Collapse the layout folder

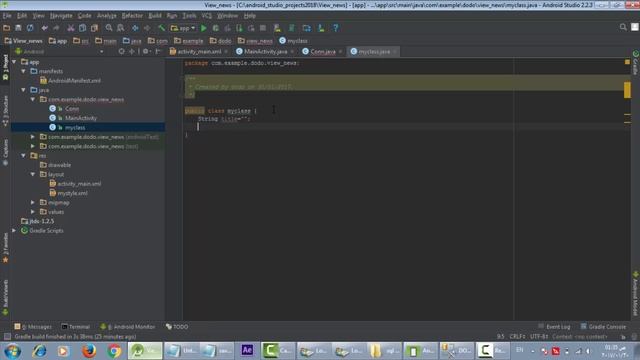[x=33, y=174]
